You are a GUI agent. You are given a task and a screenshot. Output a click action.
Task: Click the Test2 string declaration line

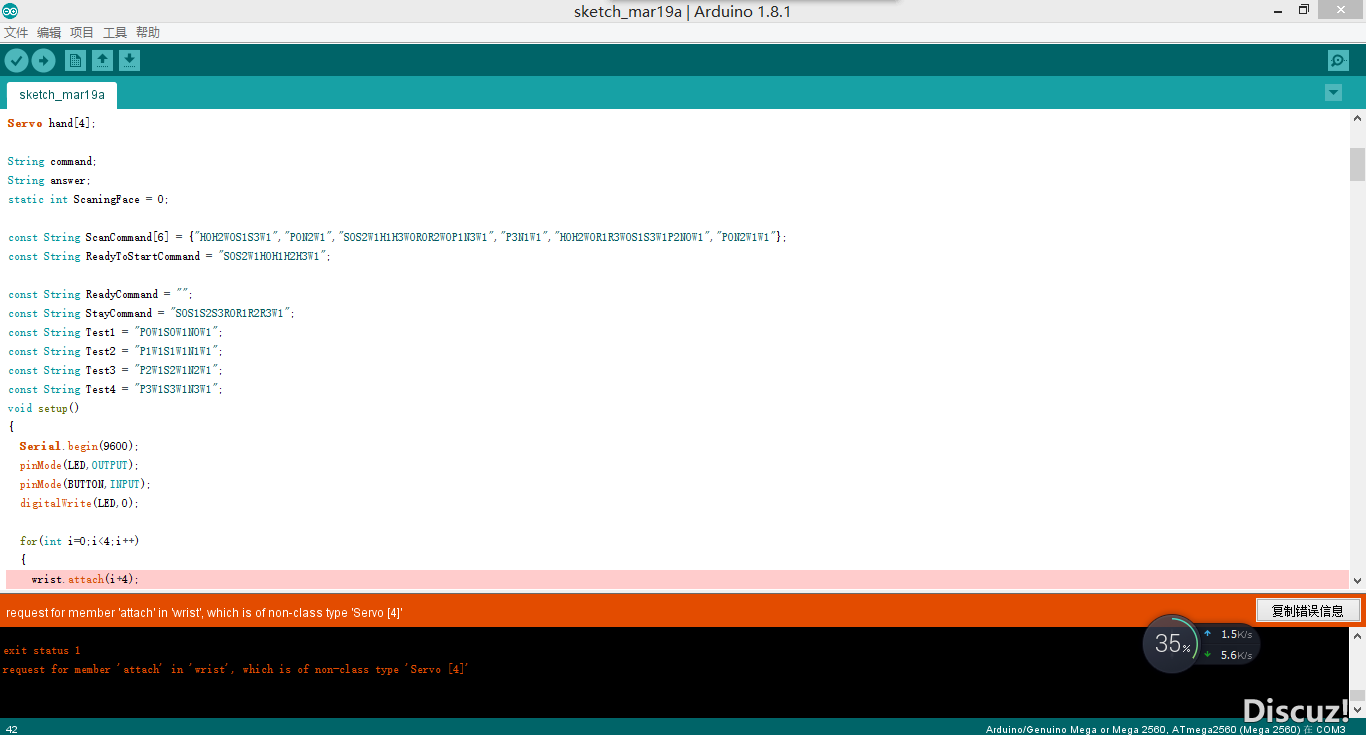coord(115,351)
